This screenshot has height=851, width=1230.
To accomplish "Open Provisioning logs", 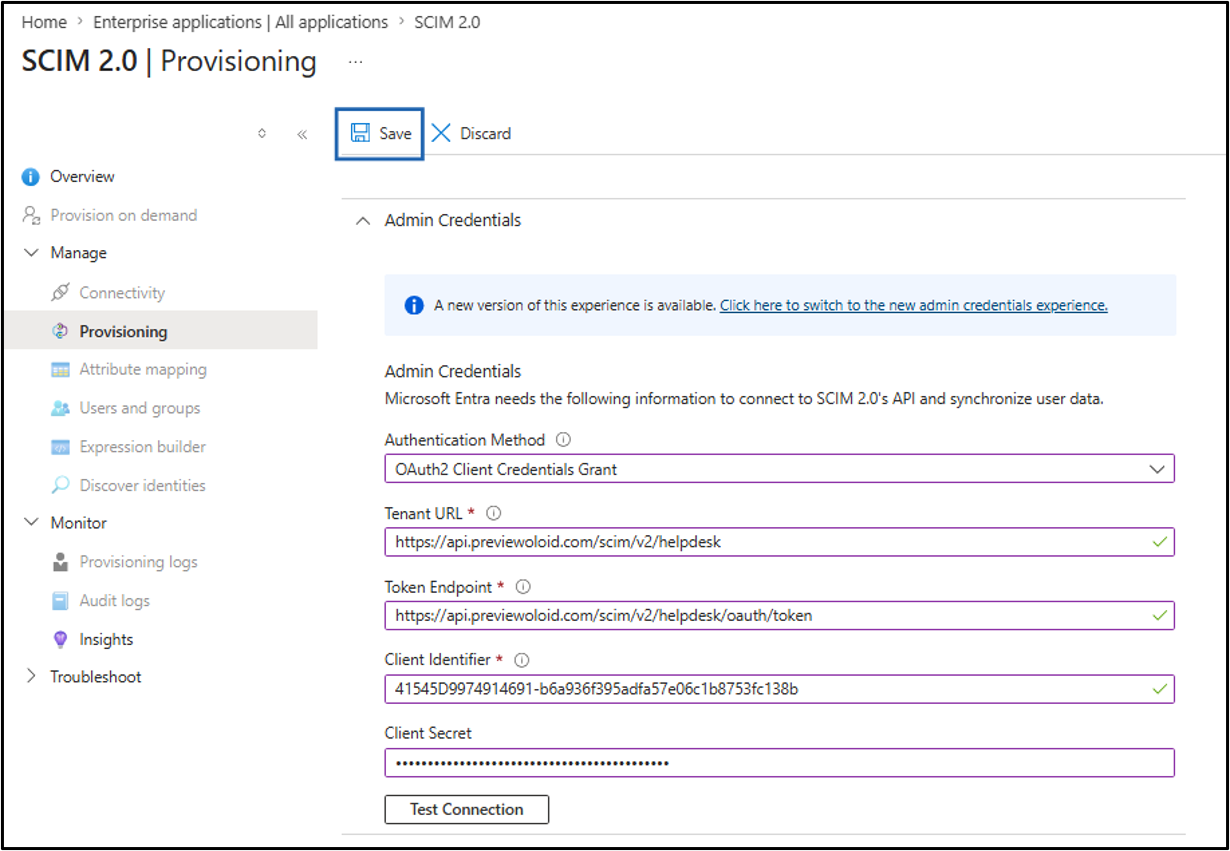I will 139,562.
